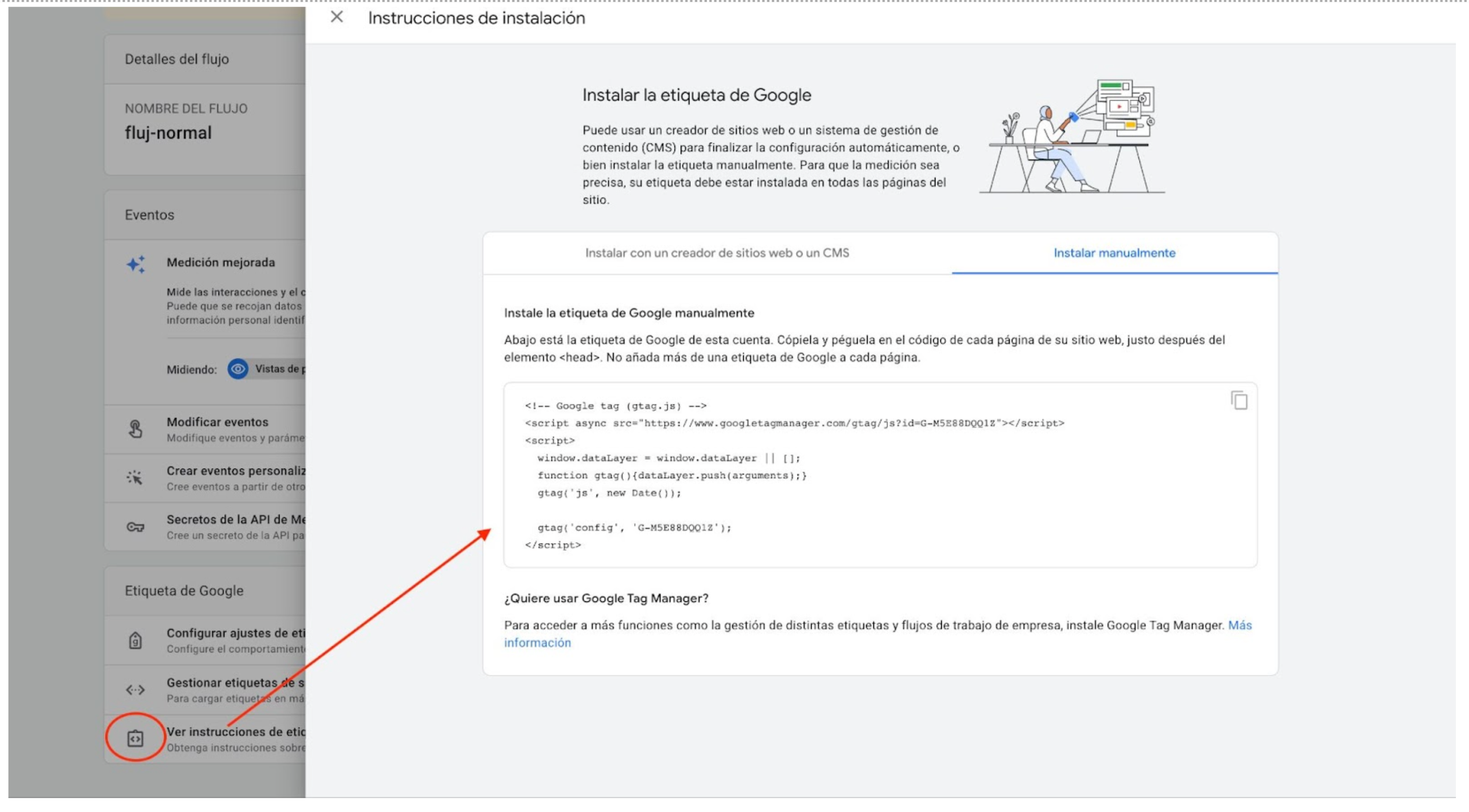Click the Etiqueta de Google section header

click(x=184, y=591)
